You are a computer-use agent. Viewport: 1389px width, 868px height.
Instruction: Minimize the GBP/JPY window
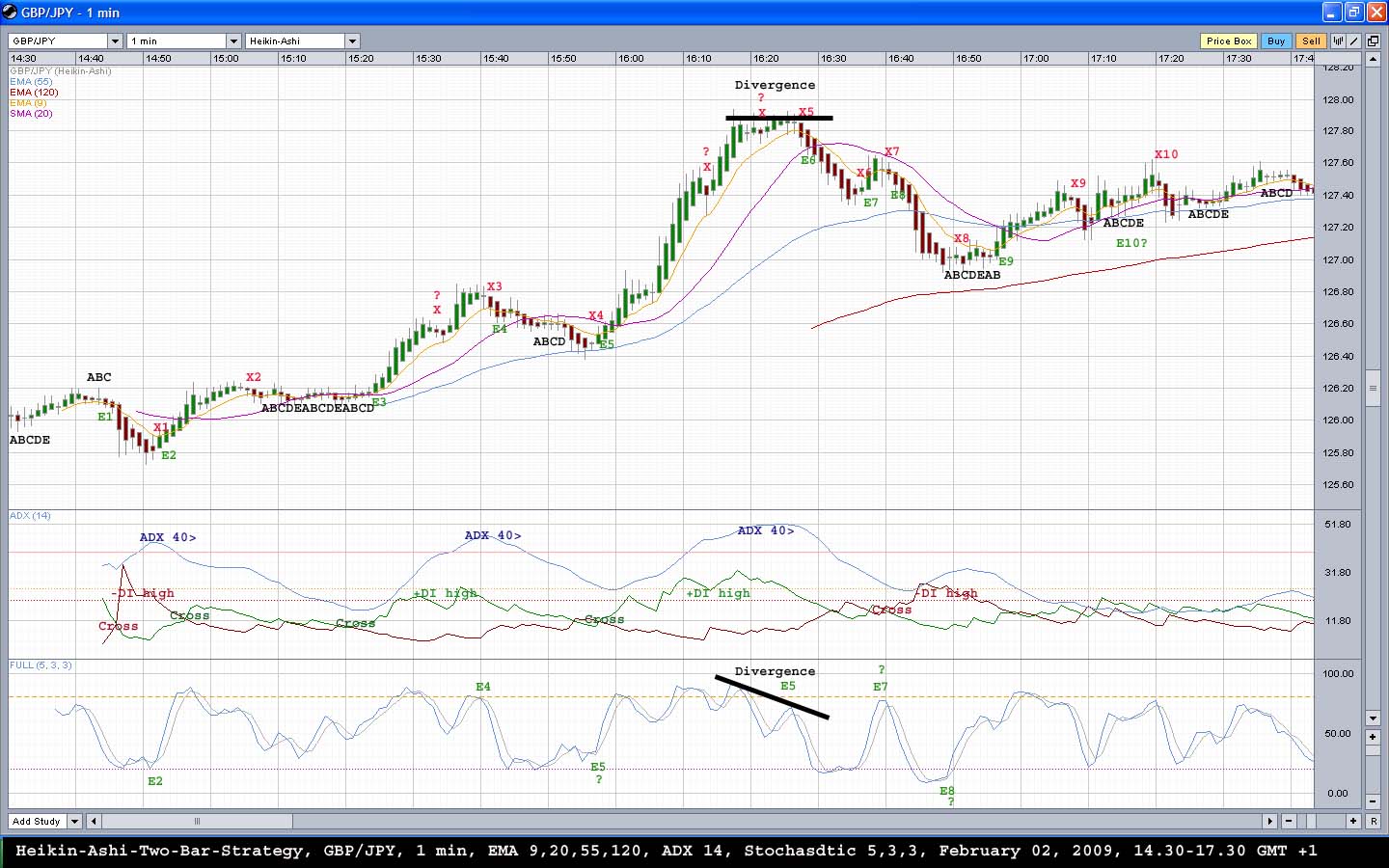[x=1331, y=12]
